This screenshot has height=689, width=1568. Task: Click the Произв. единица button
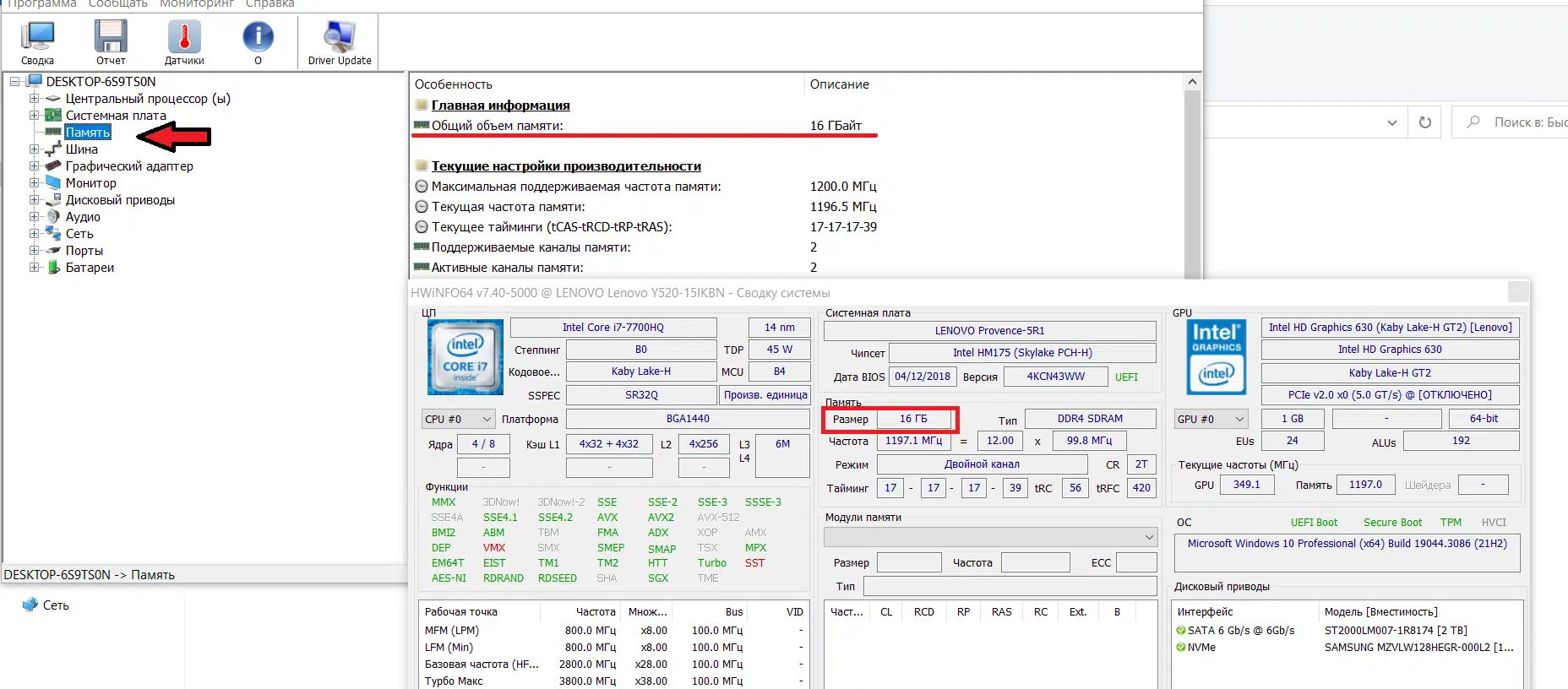tap(765, 395)
